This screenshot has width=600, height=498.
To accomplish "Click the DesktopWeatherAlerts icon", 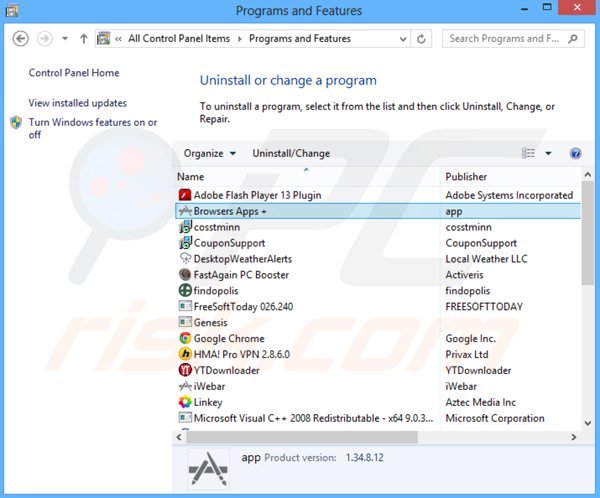I will [x=185, y=259].
